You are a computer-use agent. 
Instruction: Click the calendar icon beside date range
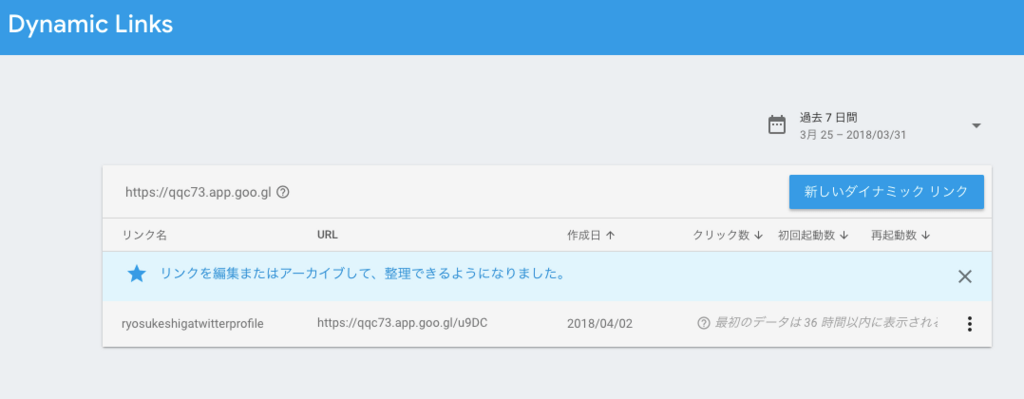776,125
